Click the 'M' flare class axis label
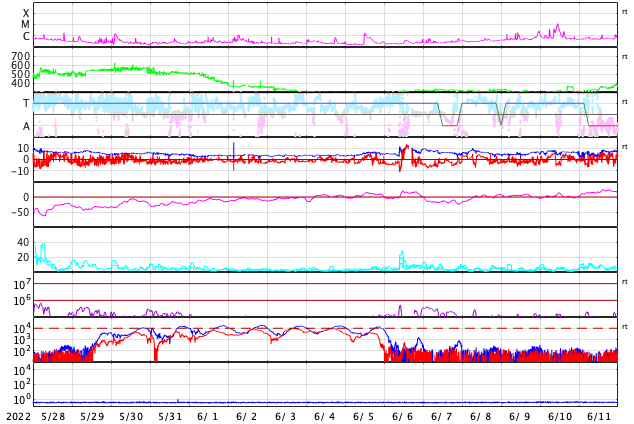The image size is (634, 424). point(25,25)
